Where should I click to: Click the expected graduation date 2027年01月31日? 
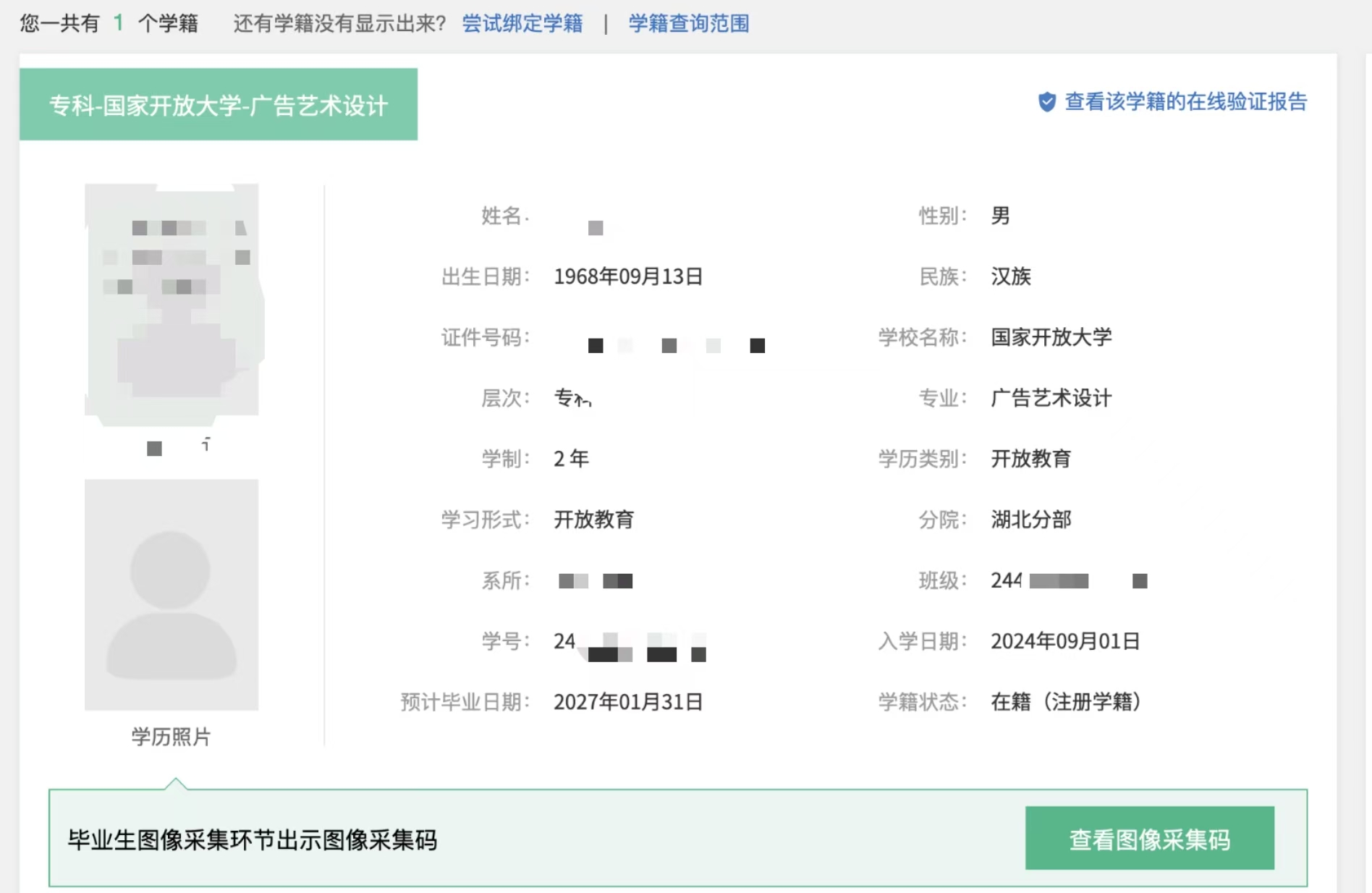(628, 702)
